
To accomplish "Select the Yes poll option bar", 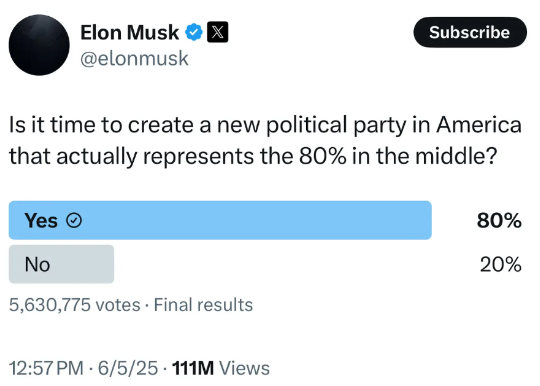I will point(265,220).
